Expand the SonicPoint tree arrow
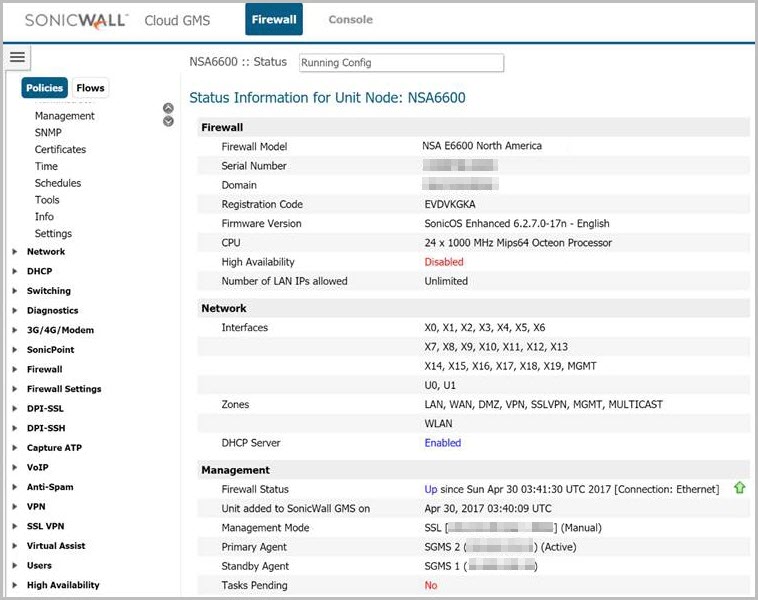Image resolution: width=758 pixels, height=600 pixels. [15, 350]
